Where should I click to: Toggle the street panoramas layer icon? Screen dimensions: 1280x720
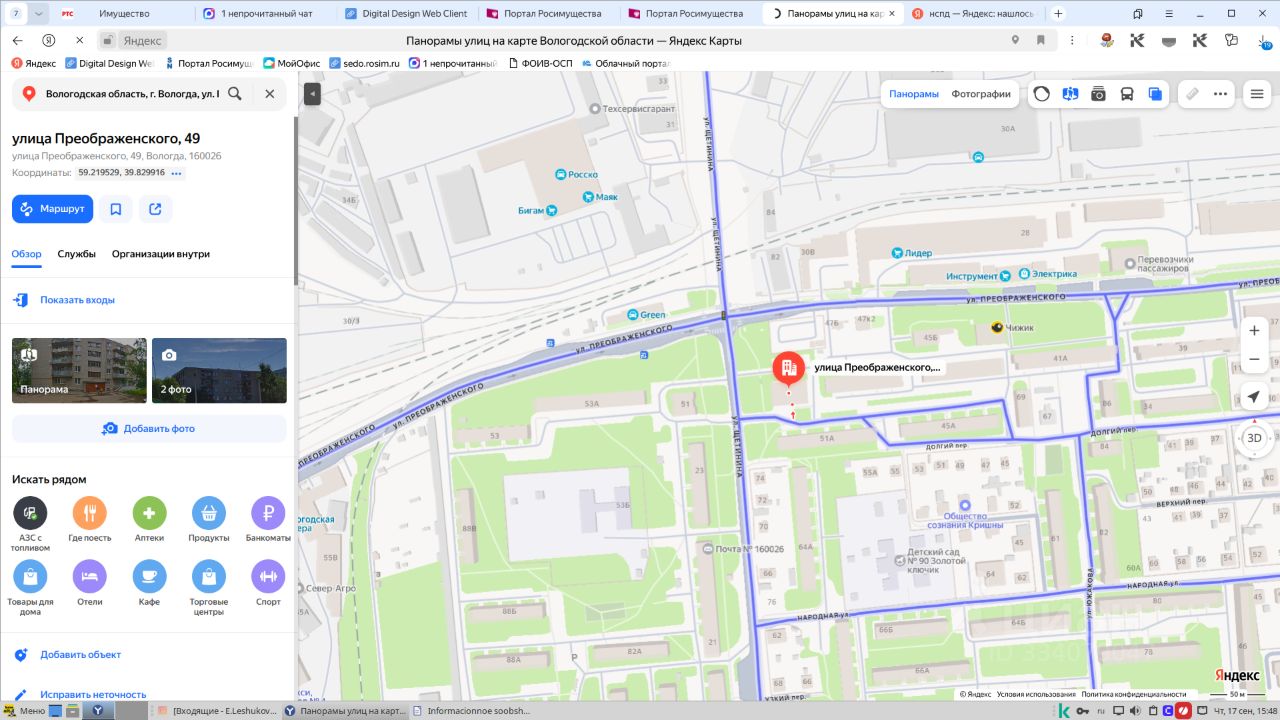1070,94
